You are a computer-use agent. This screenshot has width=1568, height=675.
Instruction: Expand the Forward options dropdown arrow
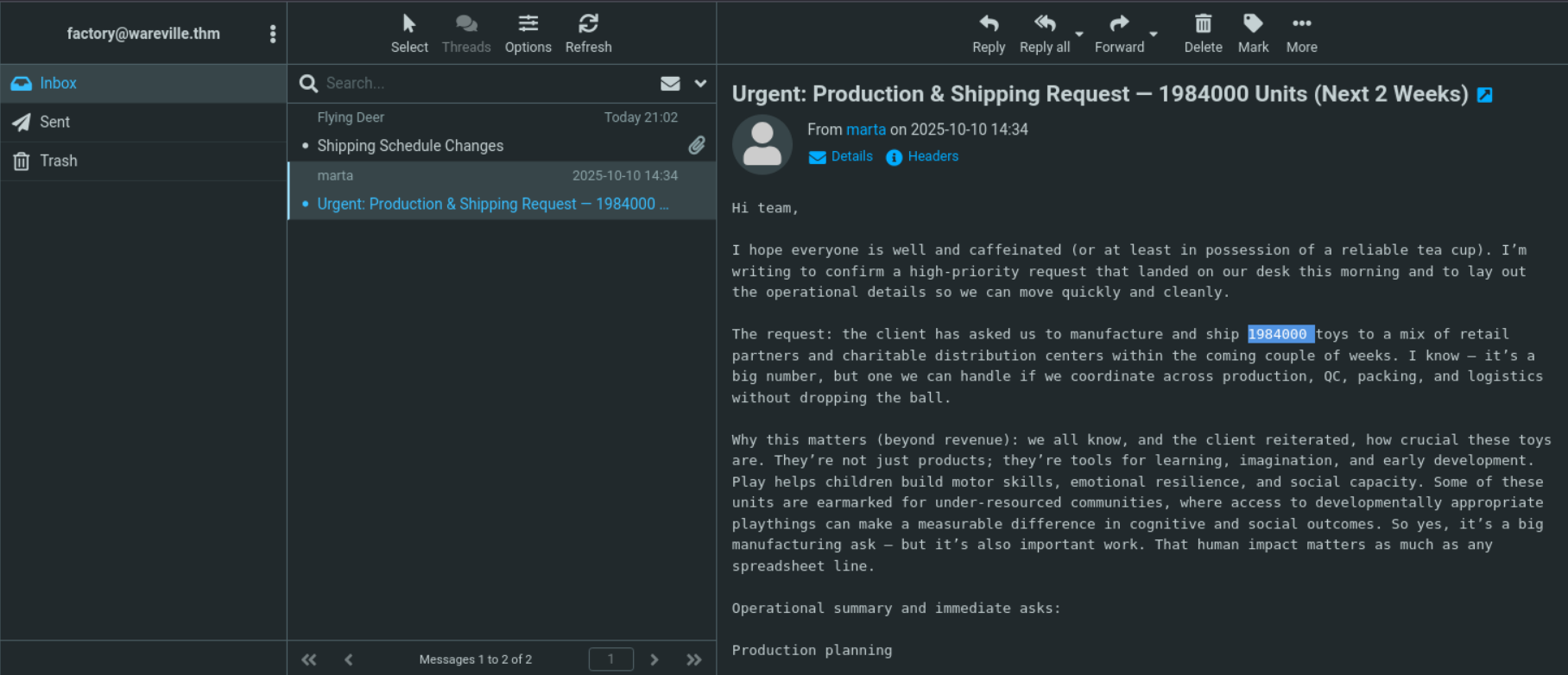coord(1154,35)
